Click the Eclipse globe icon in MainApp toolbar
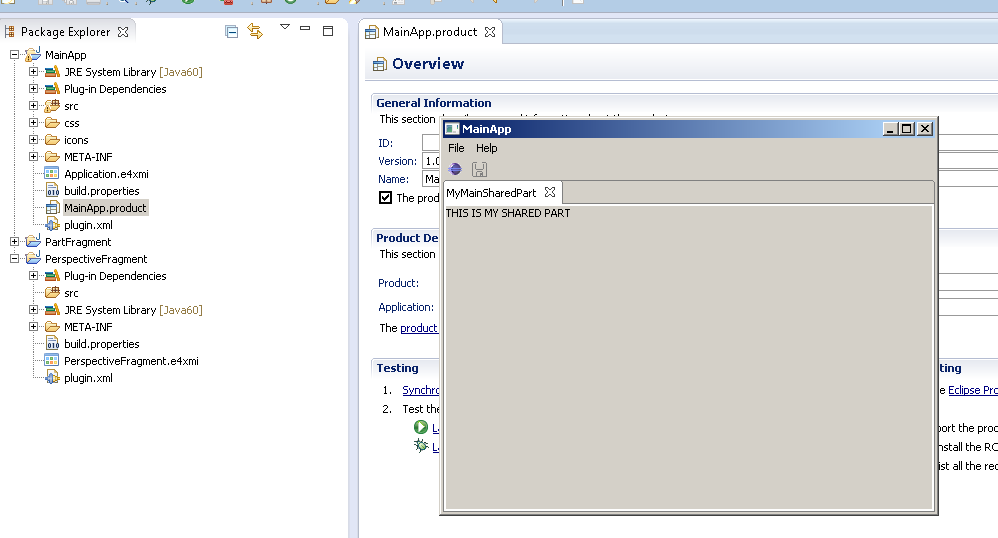The image size is (998, 538). coord(455,169)
